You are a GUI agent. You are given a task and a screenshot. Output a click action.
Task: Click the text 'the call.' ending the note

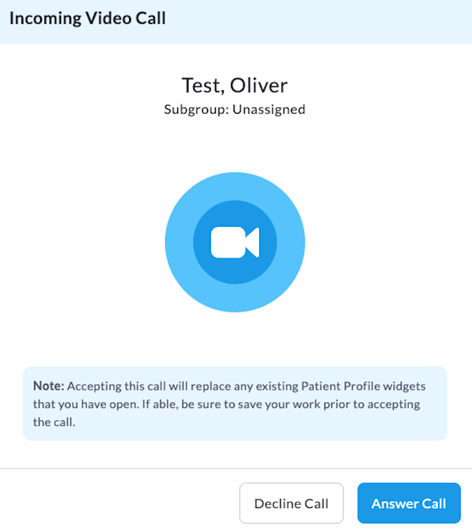(54, 422)
